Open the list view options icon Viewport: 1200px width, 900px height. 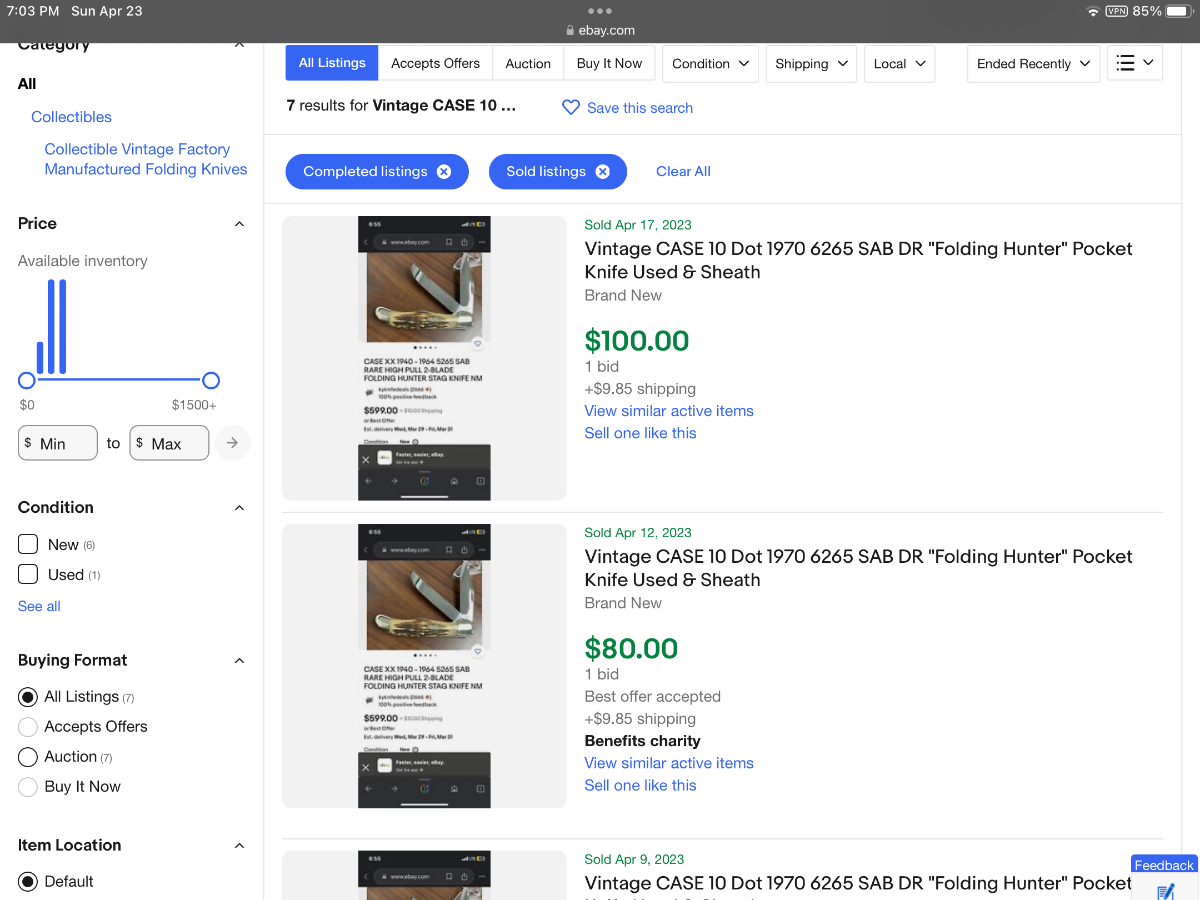tap(1135, 63)
